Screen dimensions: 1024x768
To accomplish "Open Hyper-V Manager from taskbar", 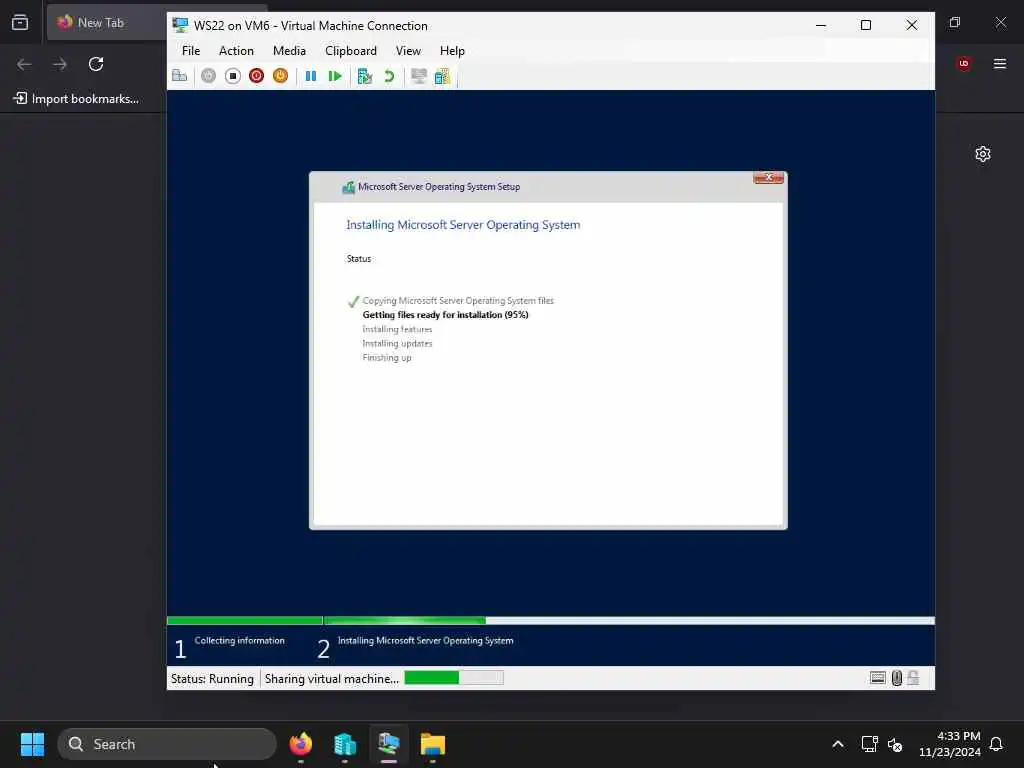I will (345, 744).
